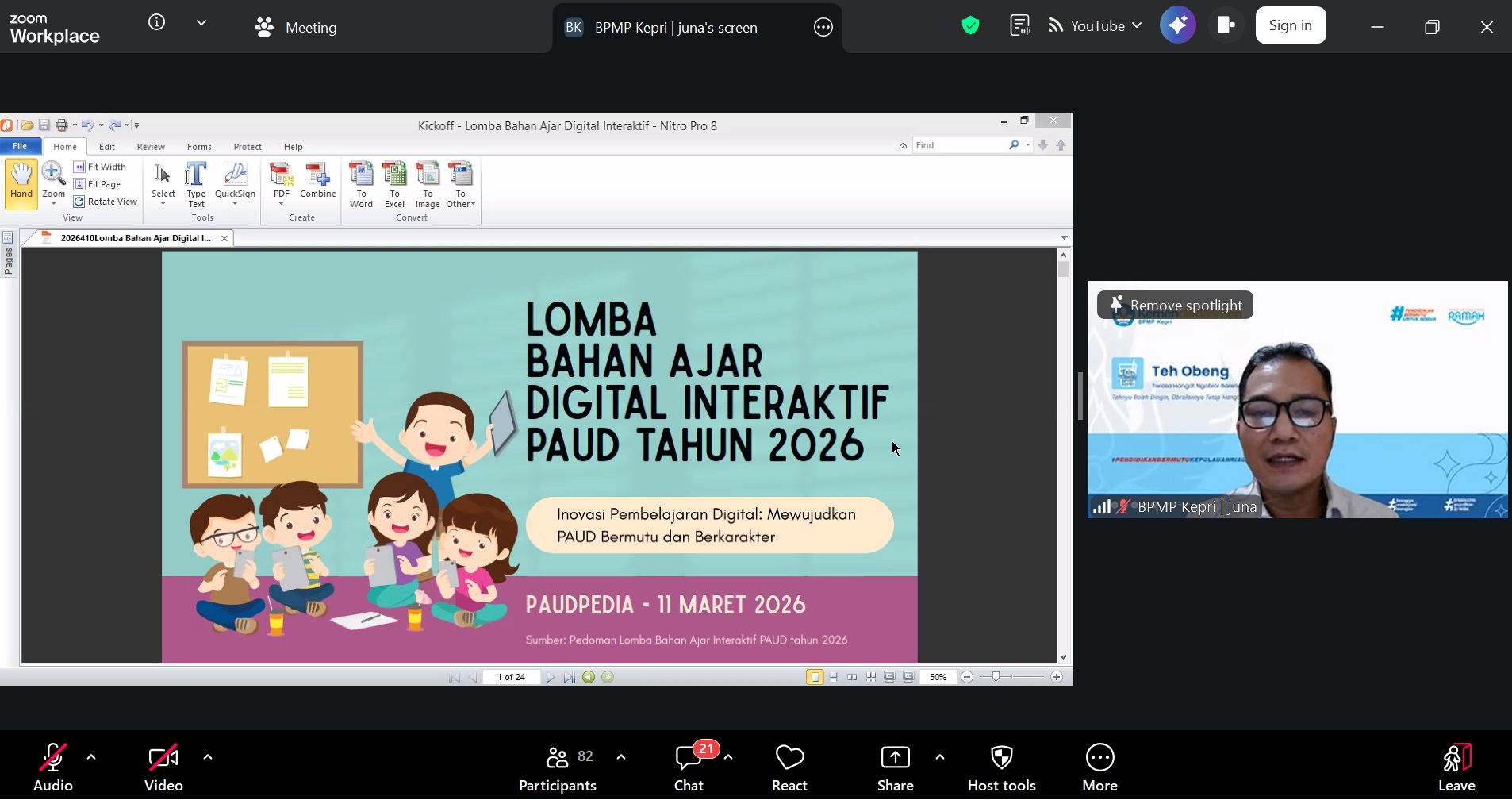Click the QuickSign tool
The height and width of the screenshot is (800, 1512).
235,183
